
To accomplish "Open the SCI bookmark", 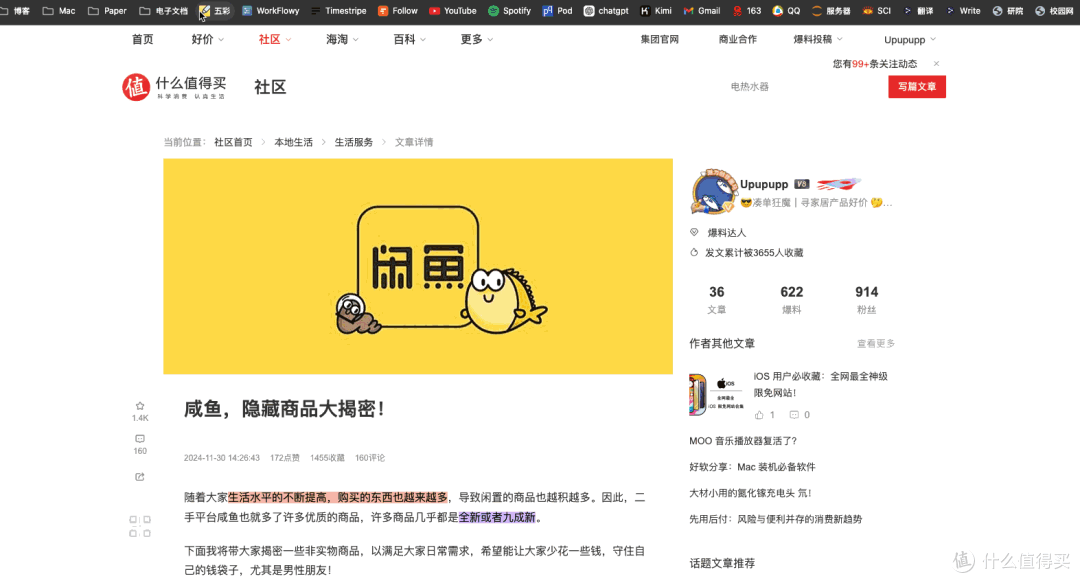I will pos(876,11).
